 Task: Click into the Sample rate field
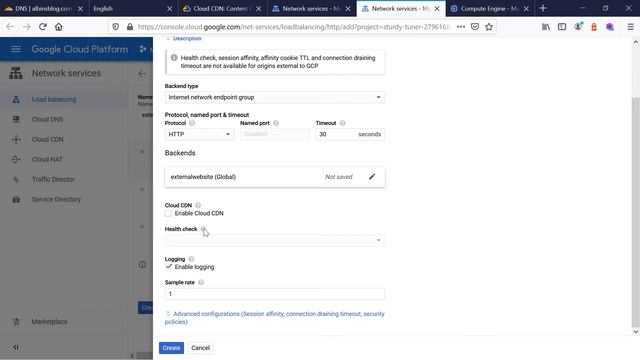coord(275,294)
